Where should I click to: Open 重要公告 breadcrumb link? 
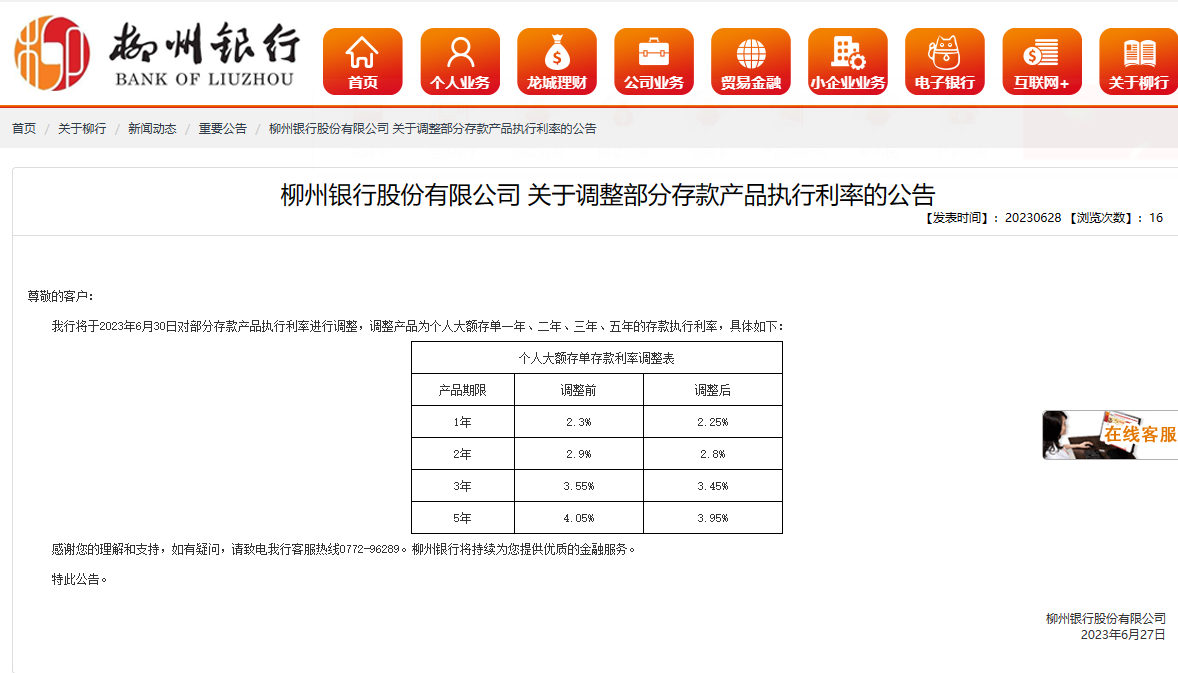(x=222, y=129)
